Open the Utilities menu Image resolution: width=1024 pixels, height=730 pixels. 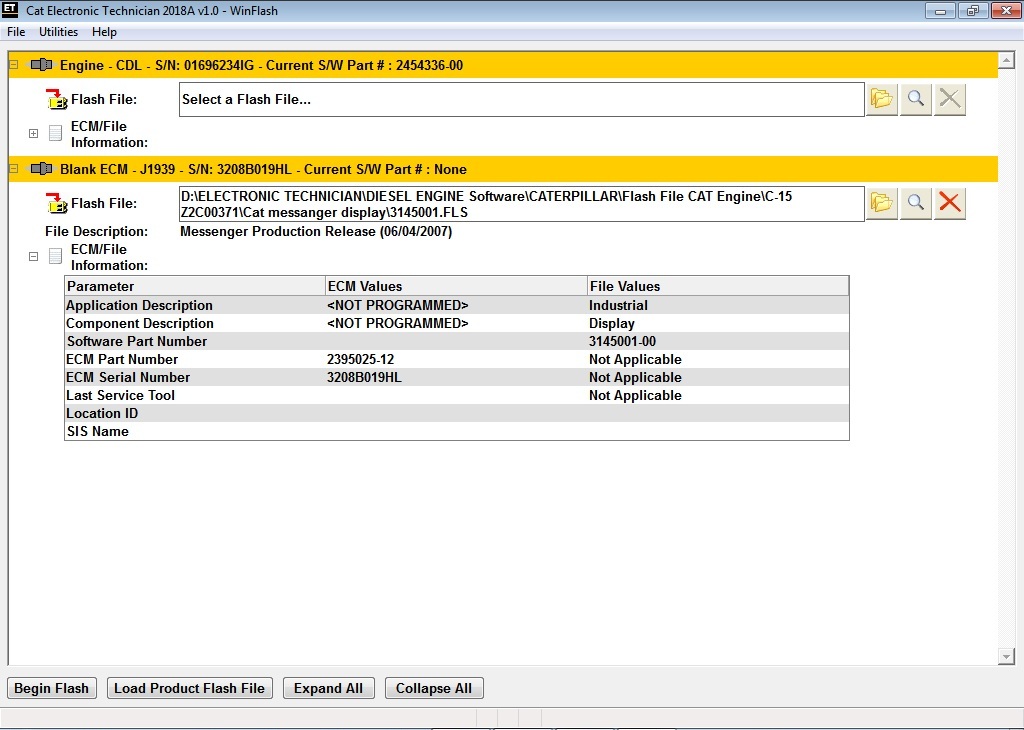pos(58,32)
